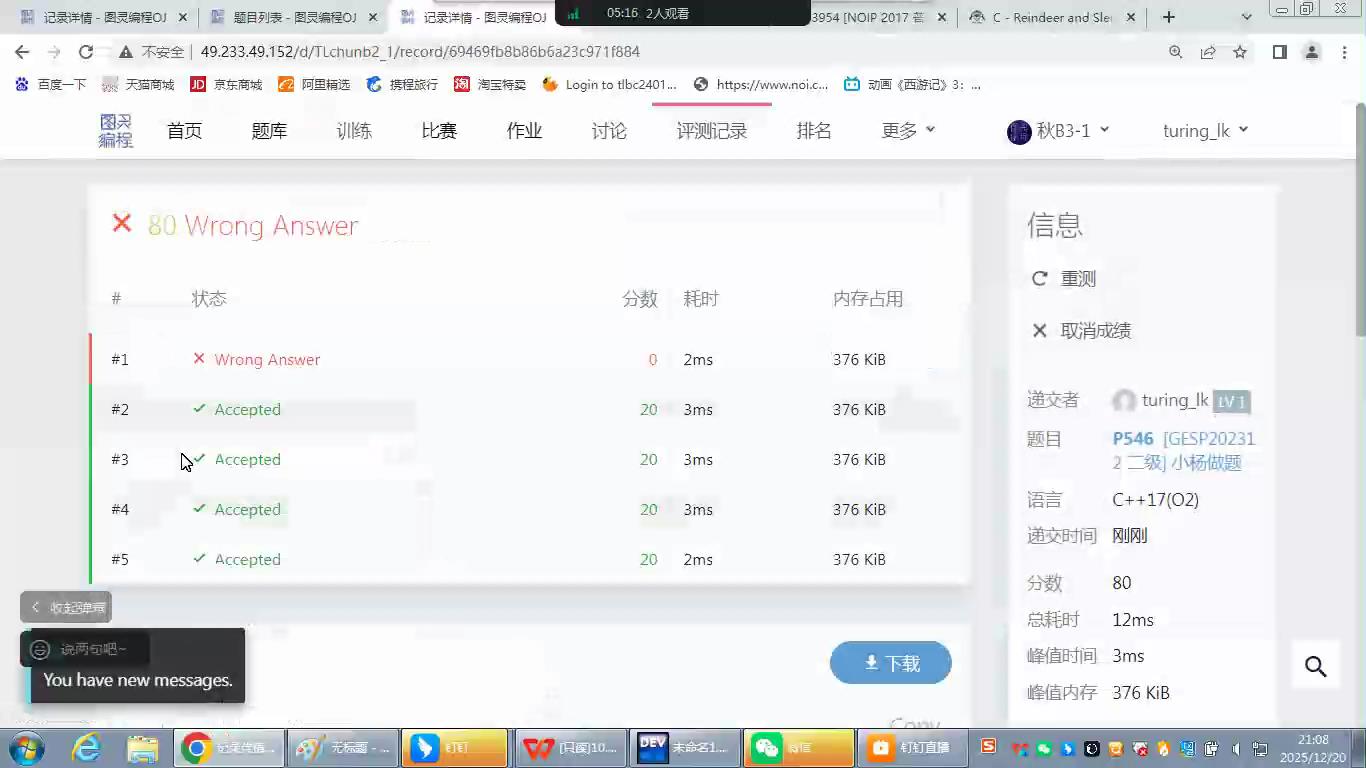Go to the 题库 navigation item
1366x768 pixels.
pos(269,131)
